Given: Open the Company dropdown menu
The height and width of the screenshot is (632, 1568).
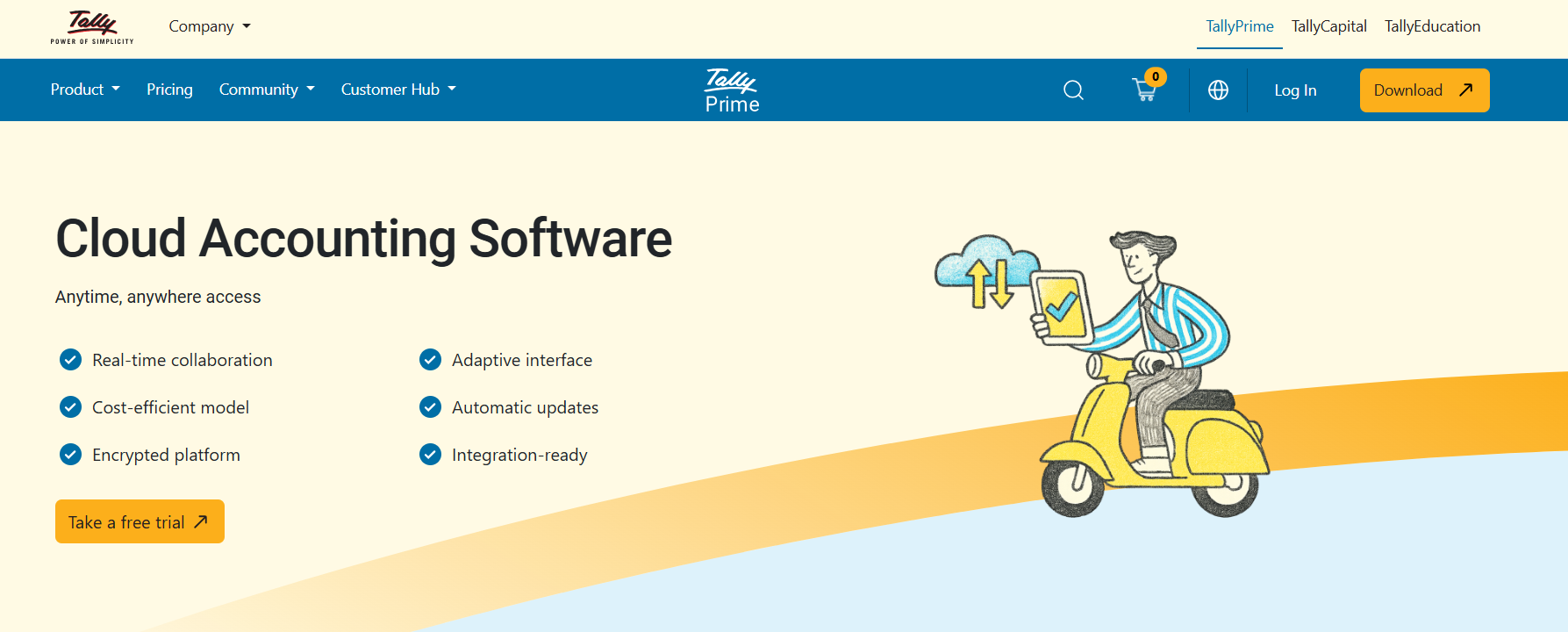Looking at the screenshot, I should click(210, 26).
